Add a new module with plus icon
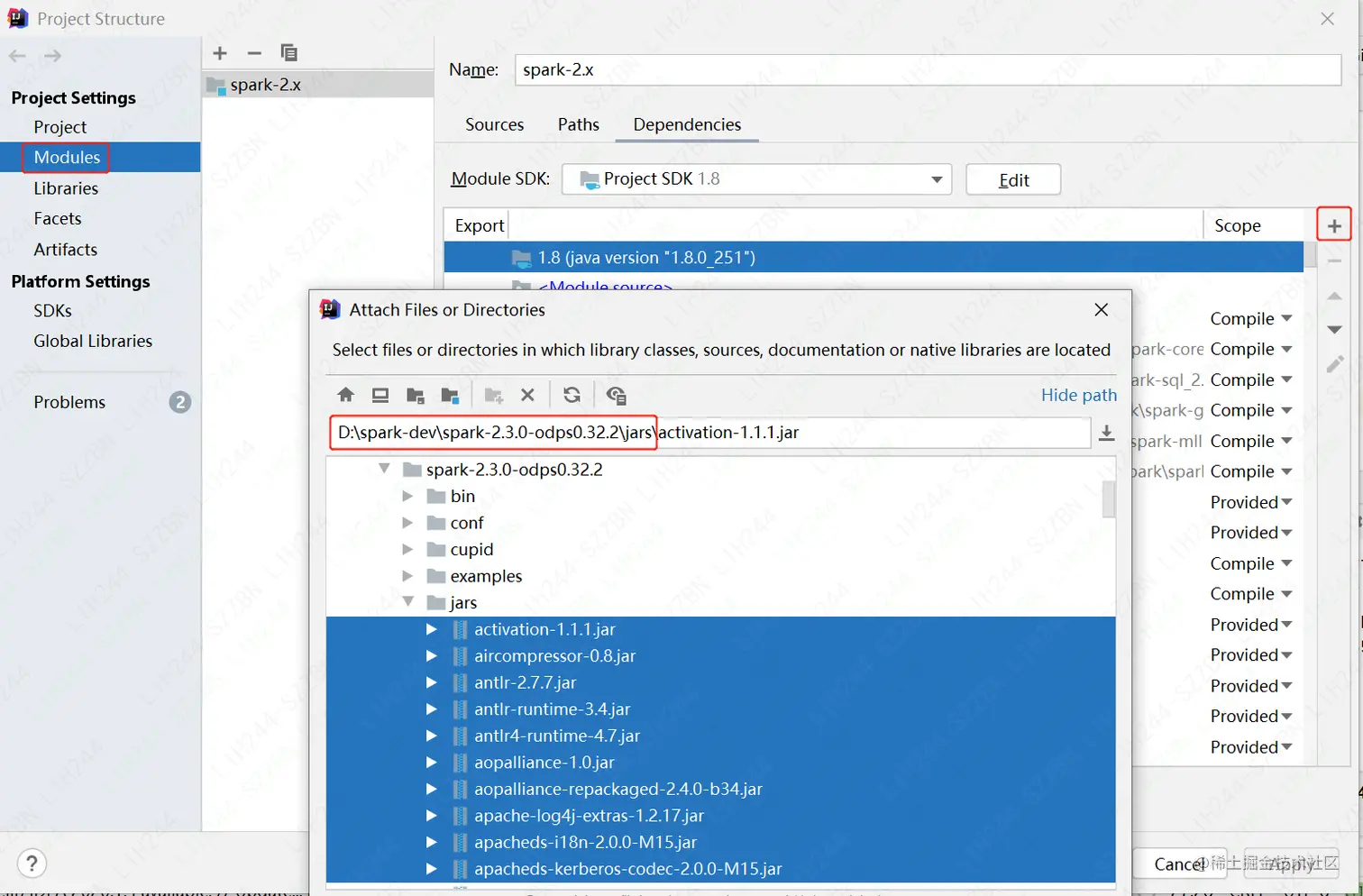 click(x=220, y=53)
